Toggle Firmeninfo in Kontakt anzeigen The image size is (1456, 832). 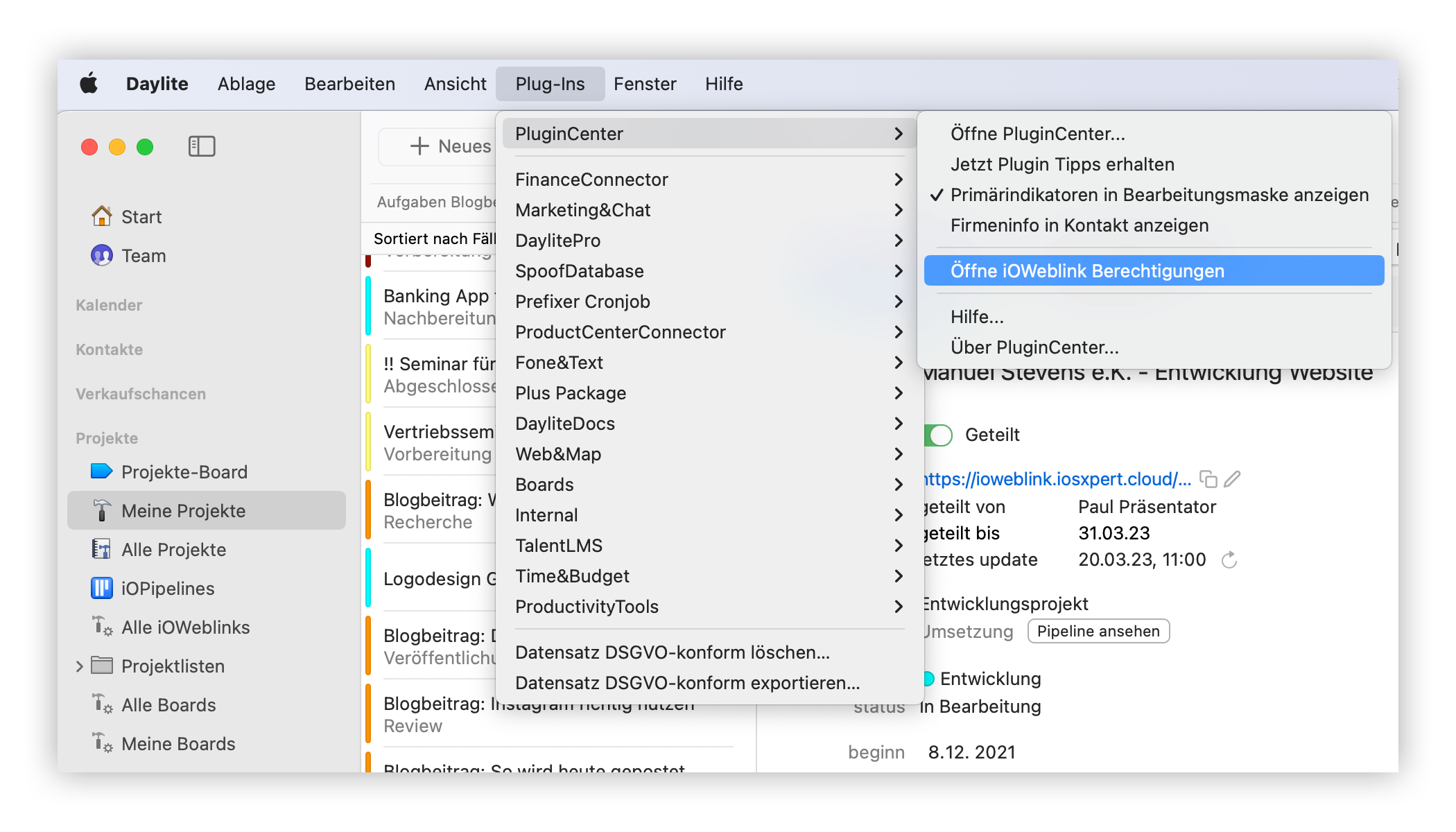[1154, 225]
